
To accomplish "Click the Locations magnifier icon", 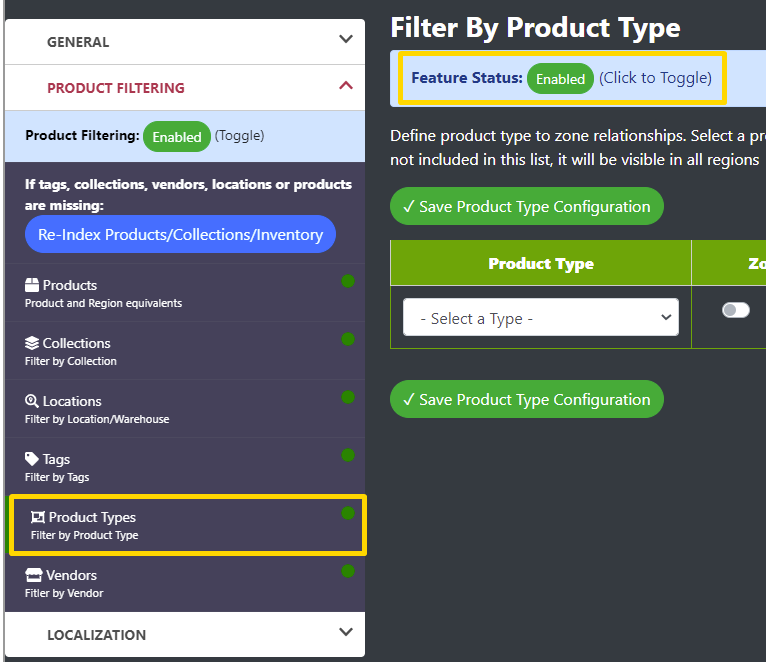I will pos(32,401).
